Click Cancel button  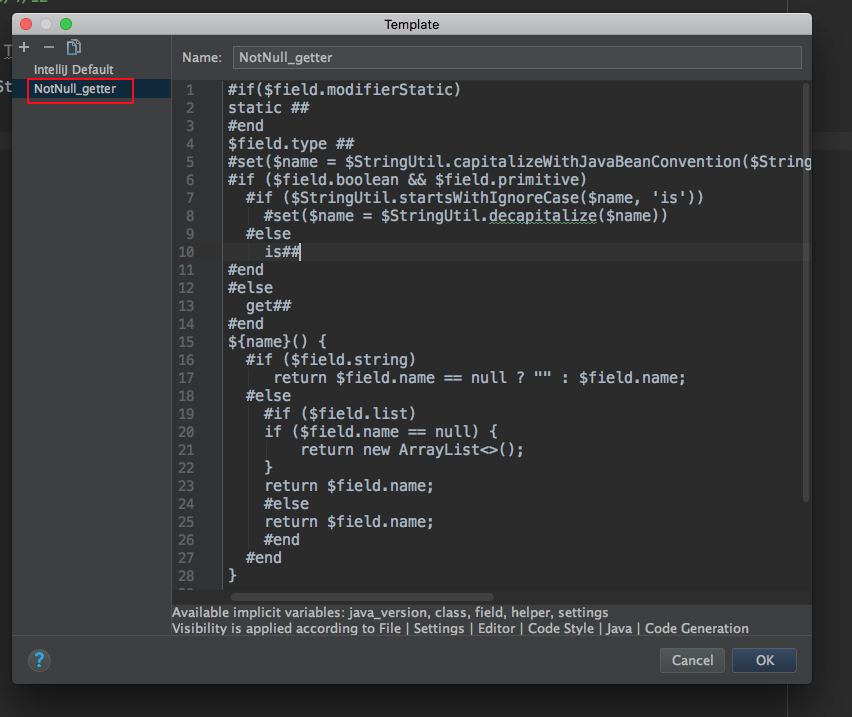click(692, 660)
